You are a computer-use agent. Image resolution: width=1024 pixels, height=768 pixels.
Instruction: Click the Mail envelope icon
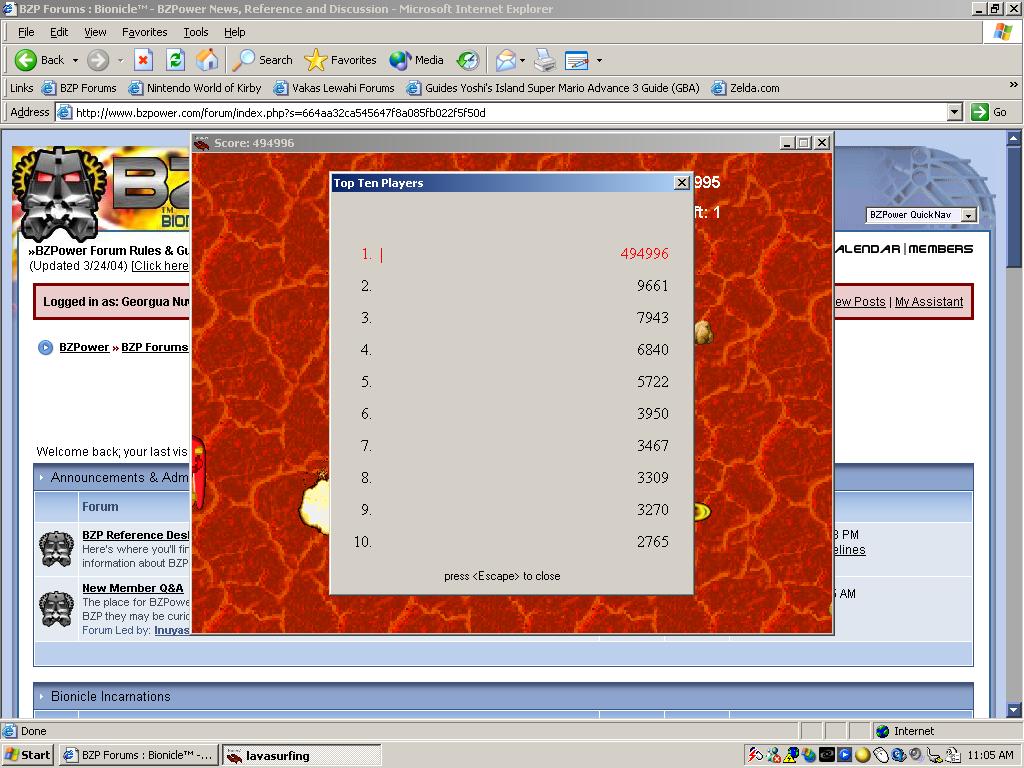pyautogui.click(x=506, y=60)
